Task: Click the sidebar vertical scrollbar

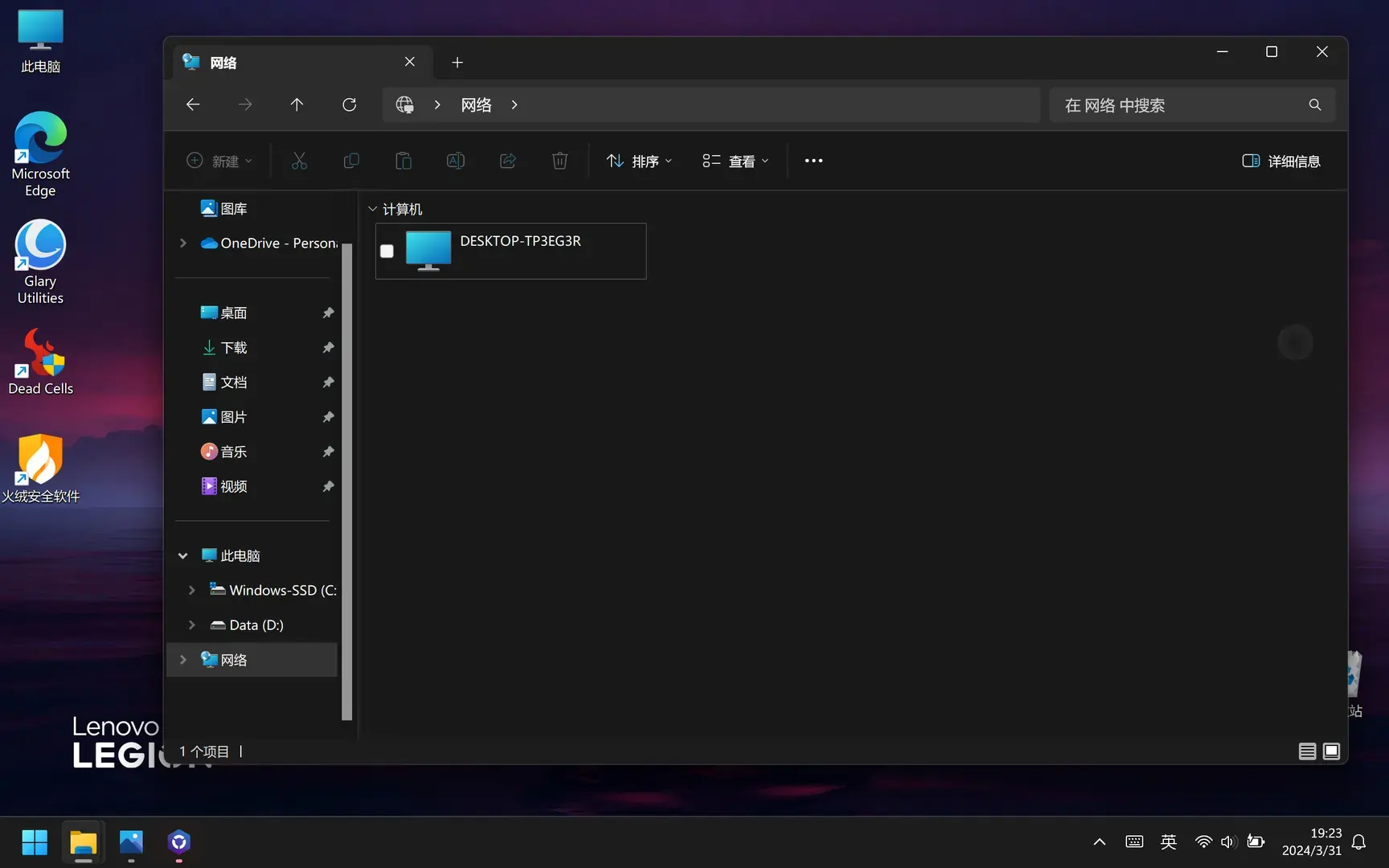Action: (x=347, y=482)
